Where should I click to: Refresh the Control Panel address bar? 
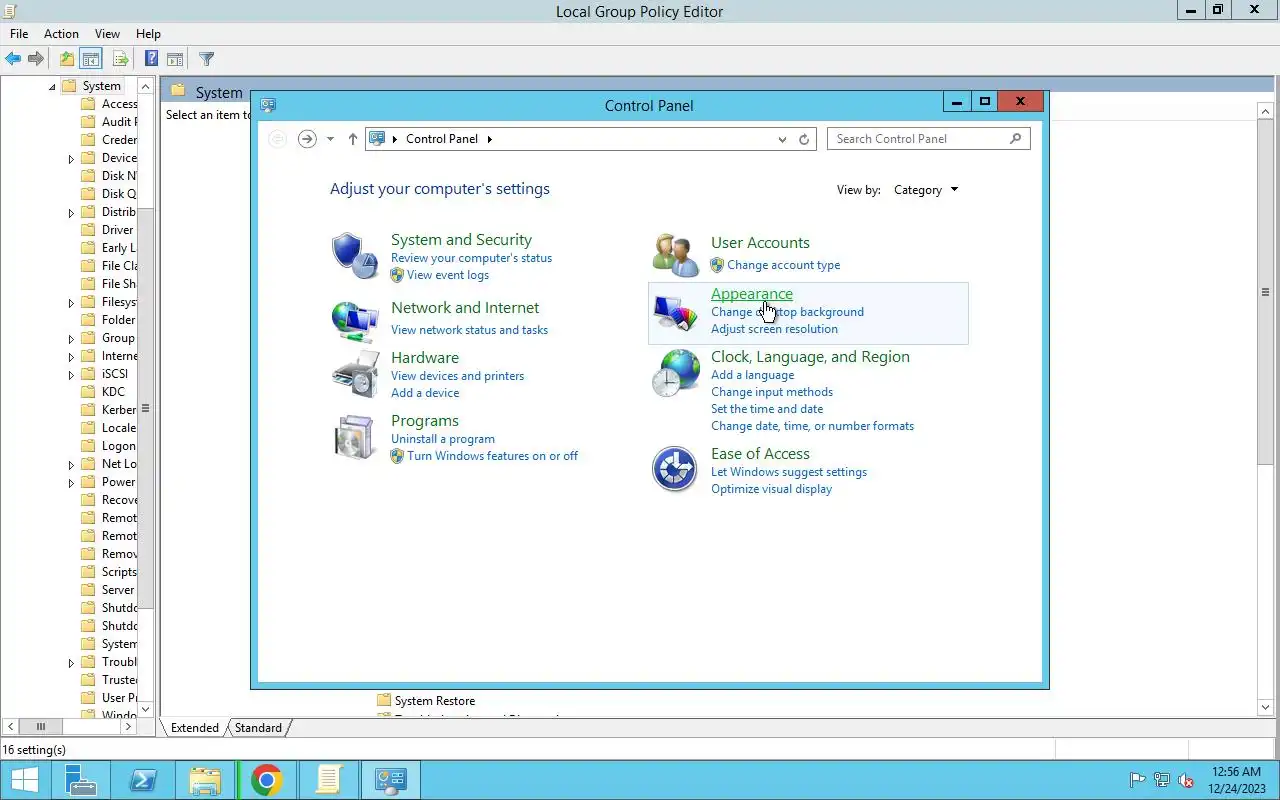pos(804,139)
